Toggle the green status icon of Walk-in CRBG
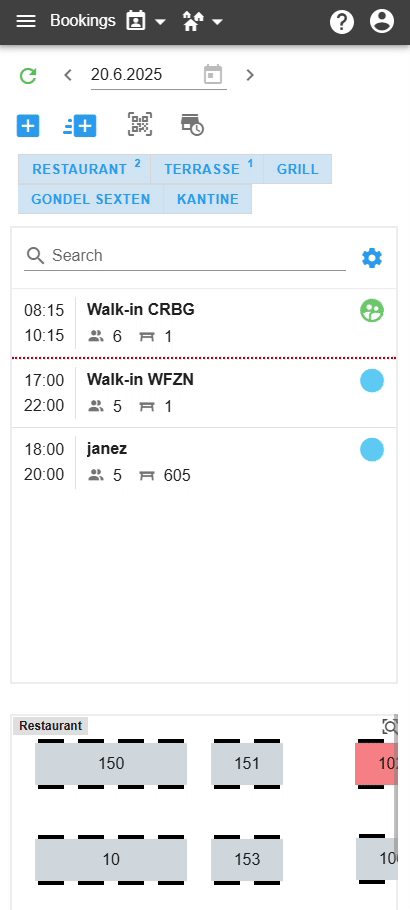Viewport: 410px width, 910px height. pos(372,310)
